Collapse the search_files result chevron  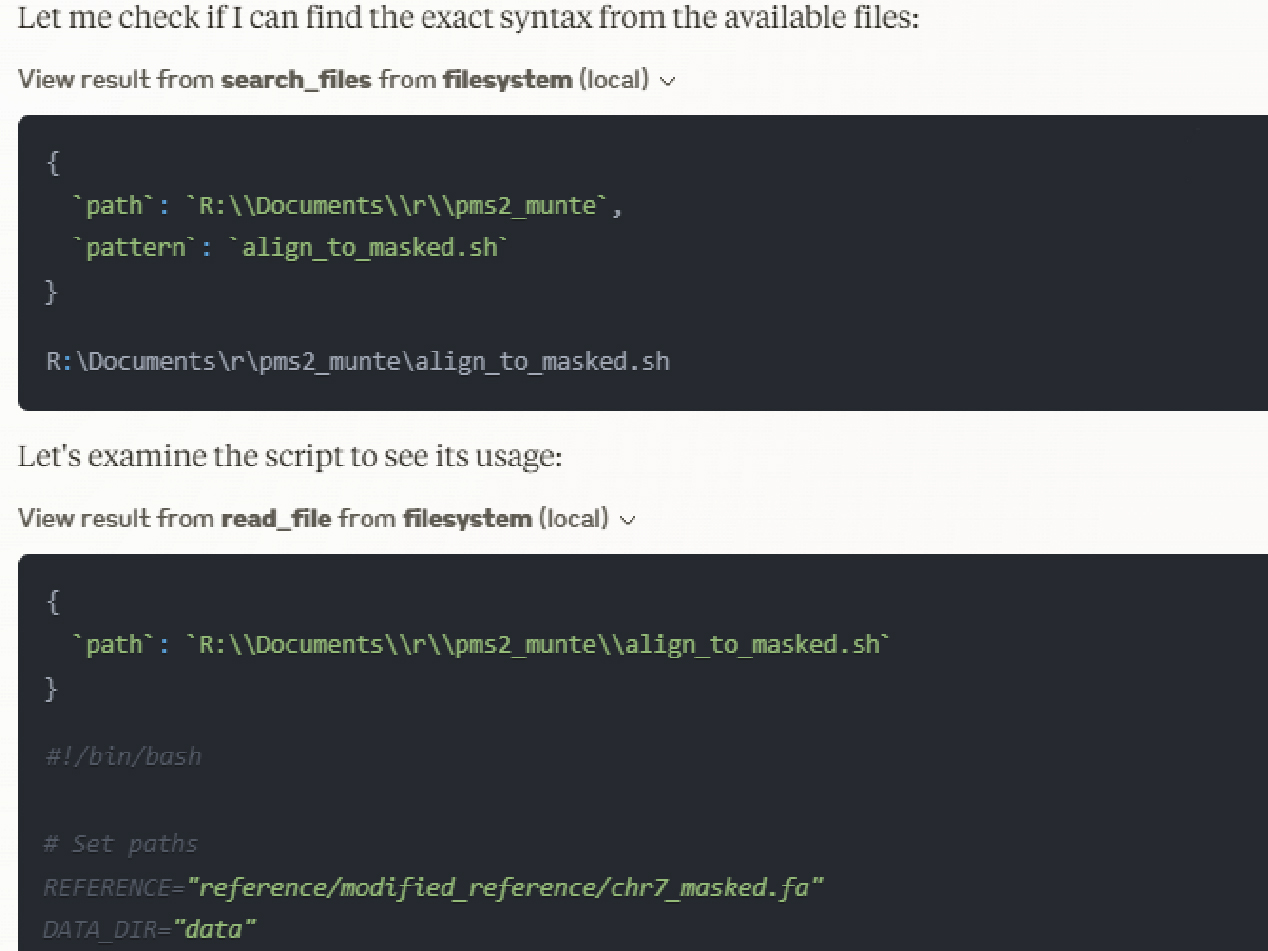point(668,81)
